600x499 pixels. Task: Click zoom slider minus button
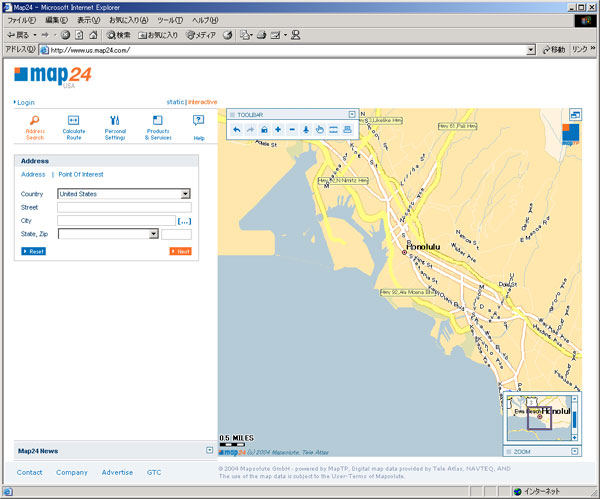574,399
